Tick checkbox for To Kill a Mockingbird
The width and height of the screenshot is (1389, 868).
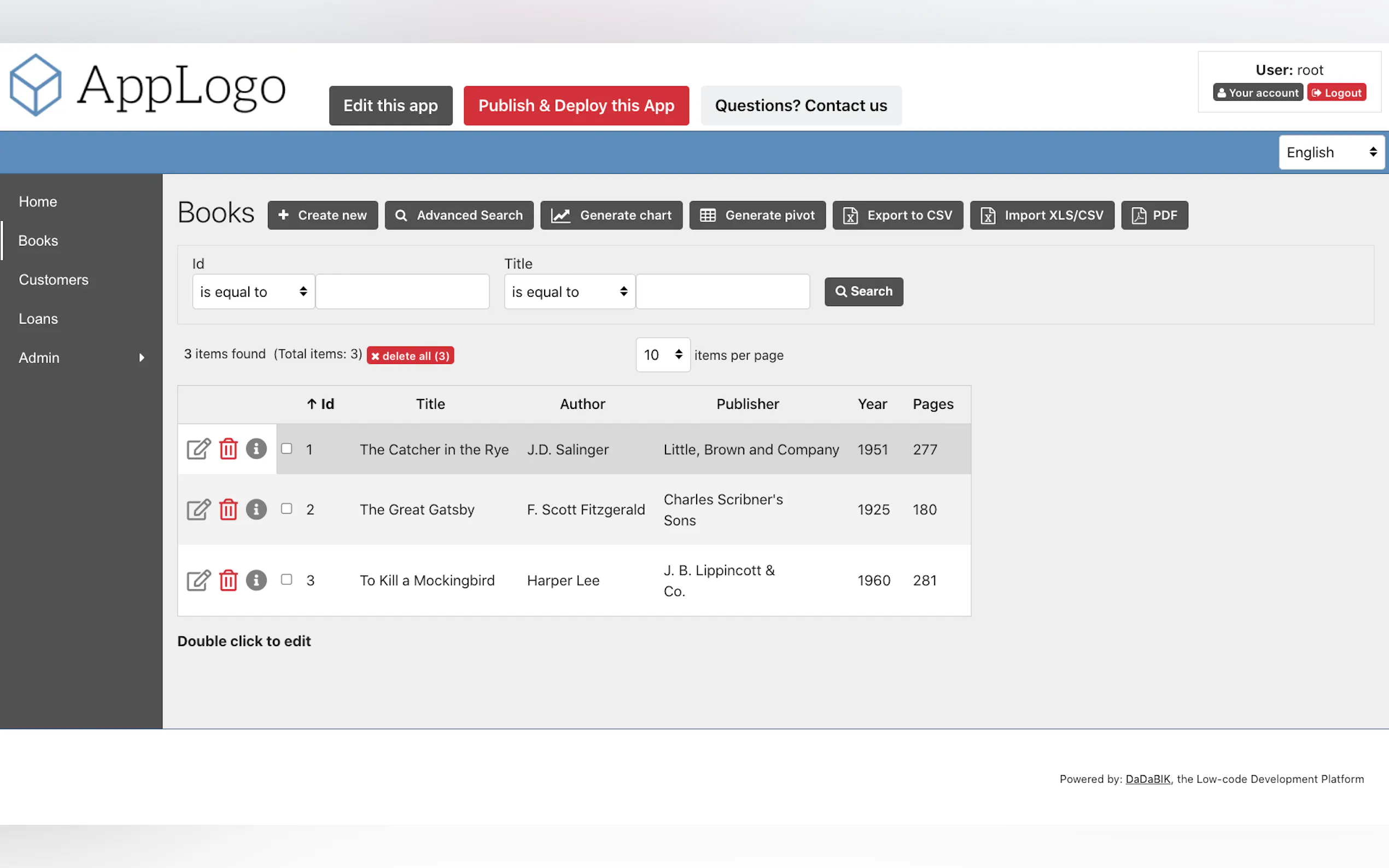click(287, 579)
